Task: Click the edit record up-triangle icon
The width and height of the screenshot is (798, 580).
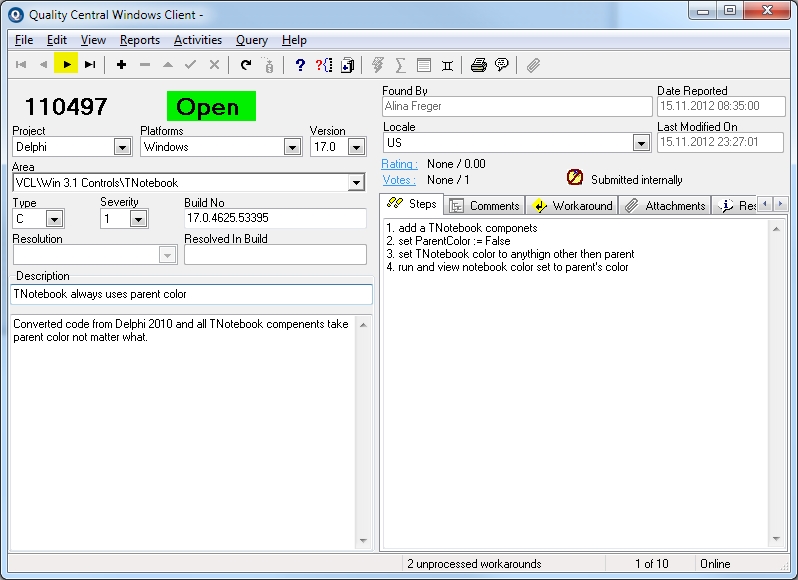Action: click(168, 65)
